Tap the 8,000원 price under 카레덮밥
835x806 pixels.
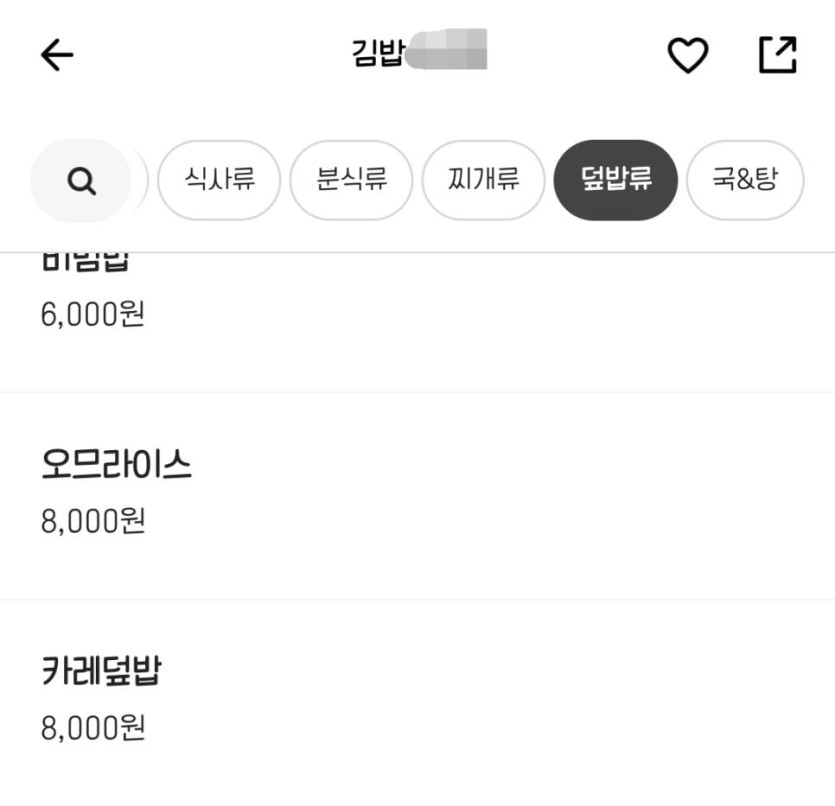[93, 727]
